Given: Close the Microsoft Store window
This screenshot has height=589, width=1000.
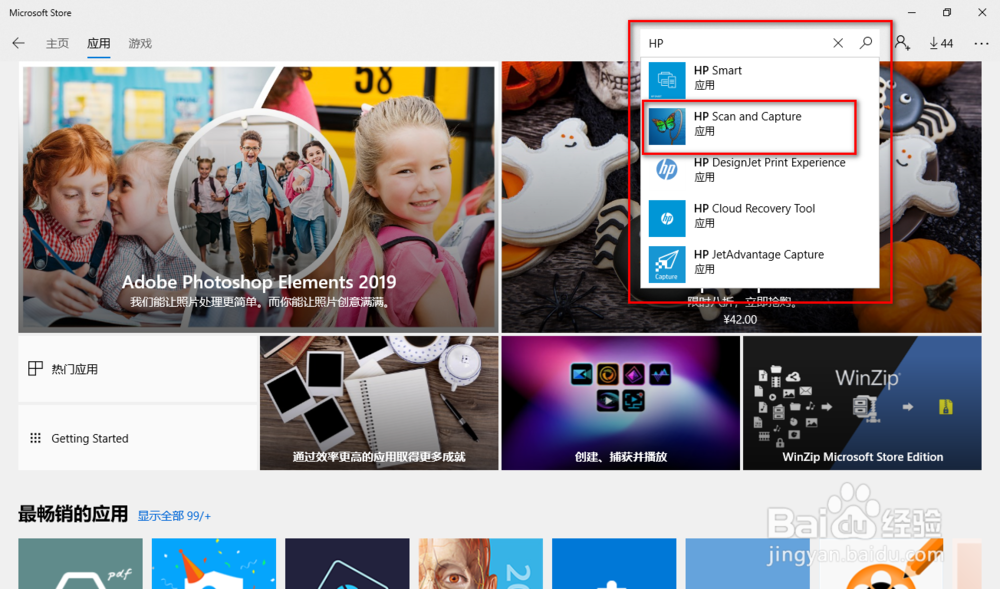Looking at the screenshot, I should (982, 12).
